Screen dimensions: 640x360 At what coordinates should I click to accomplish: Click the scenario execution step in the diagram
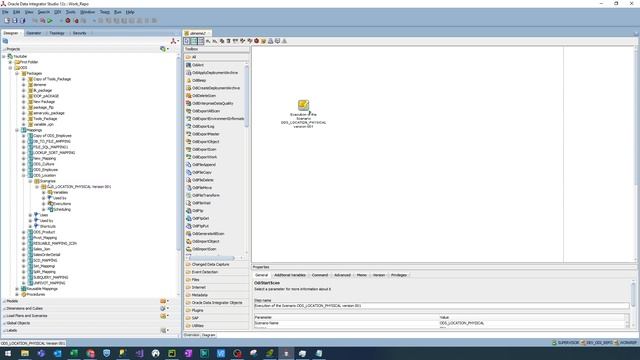point(303,105)
